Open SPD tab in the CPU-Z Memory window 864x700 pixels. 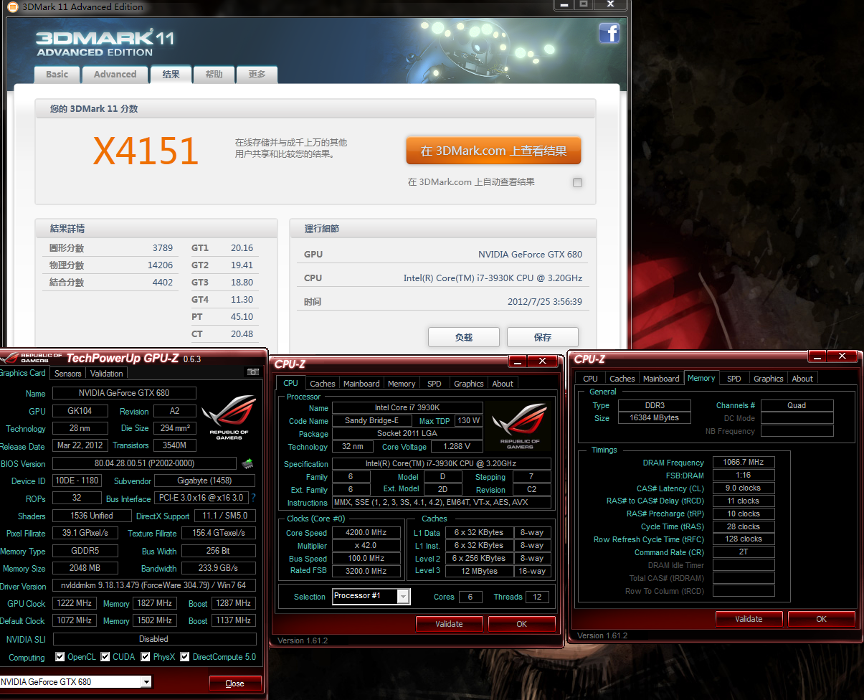734,379
